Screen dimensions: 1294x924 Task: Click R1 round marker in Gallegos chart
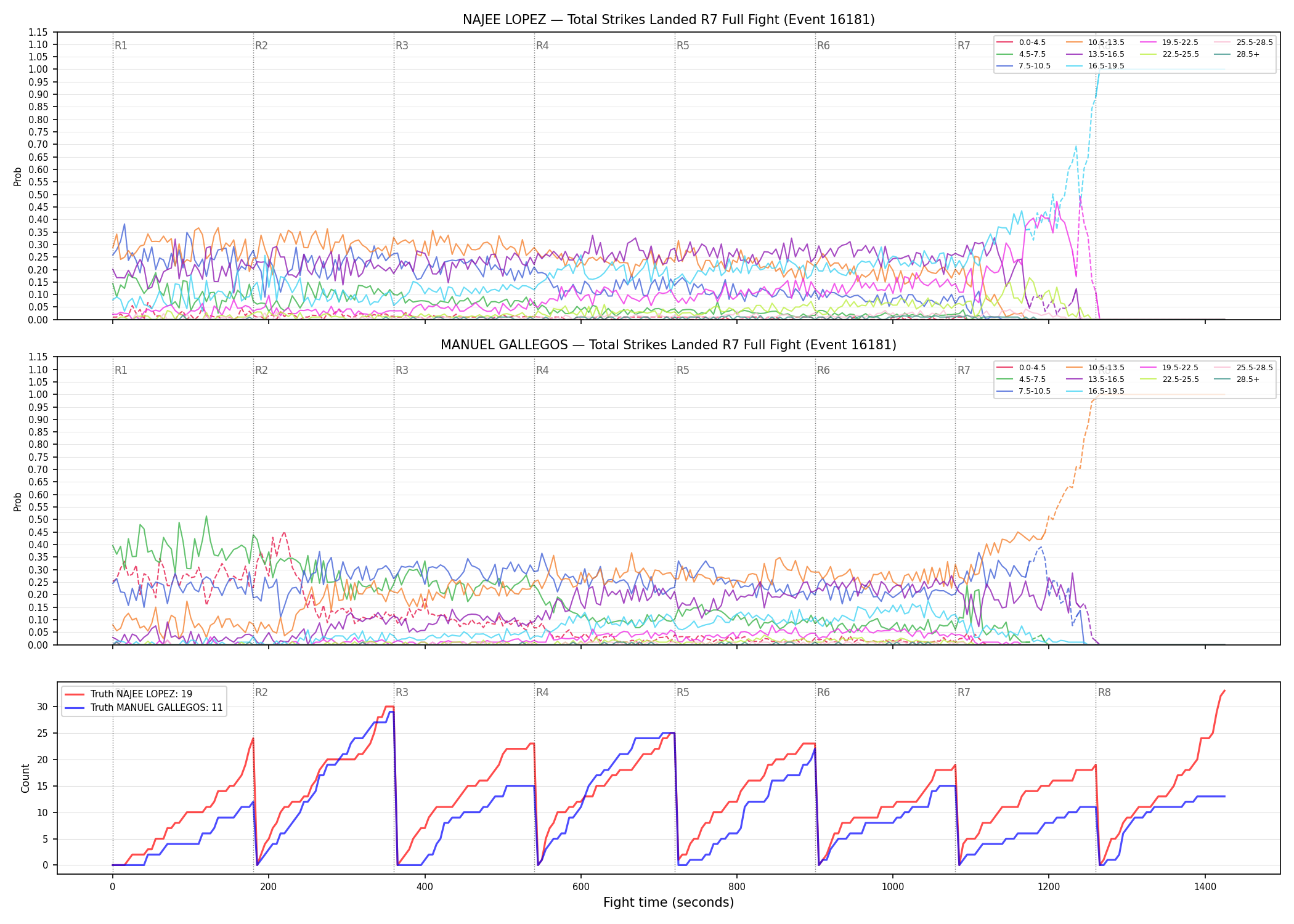click(x=121, y=370)
